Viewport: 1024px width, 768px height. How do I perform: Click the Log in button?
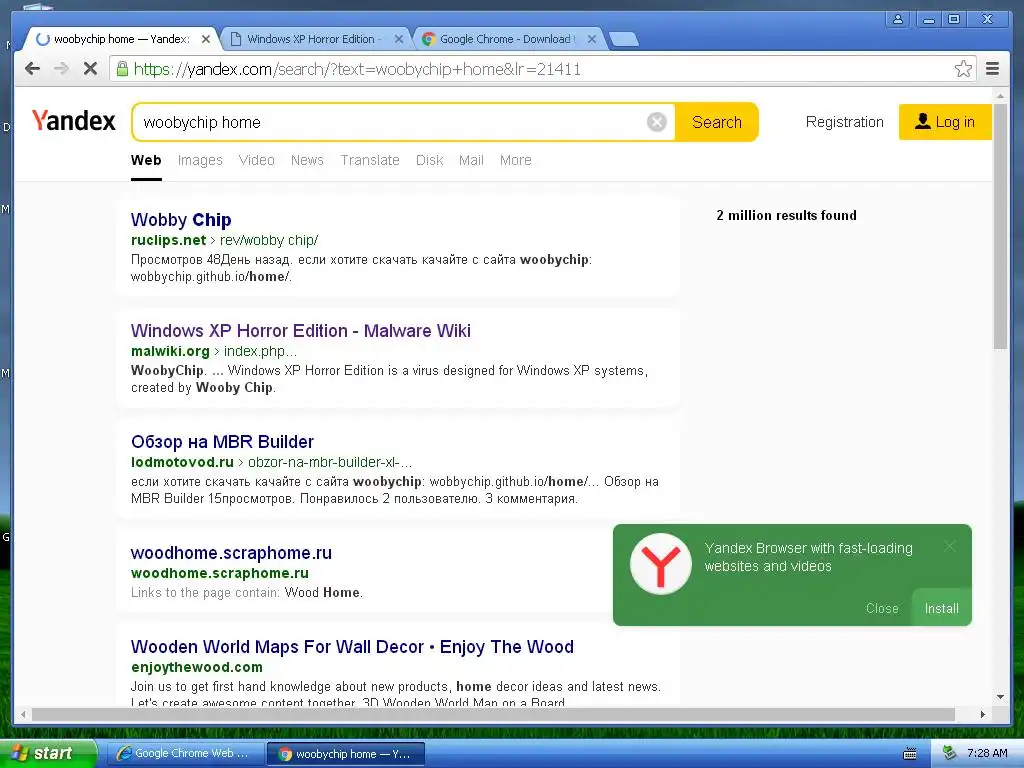click(x=944, y=122)
